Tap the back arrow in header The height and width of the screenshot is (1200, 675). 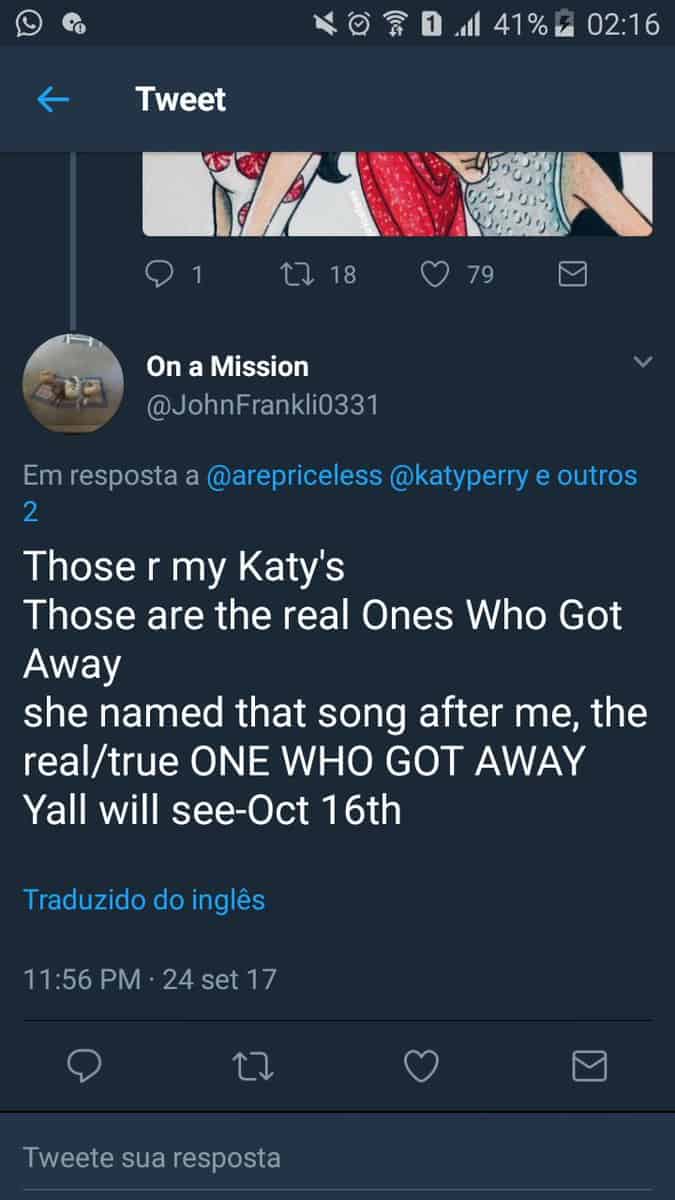point(52,99)
